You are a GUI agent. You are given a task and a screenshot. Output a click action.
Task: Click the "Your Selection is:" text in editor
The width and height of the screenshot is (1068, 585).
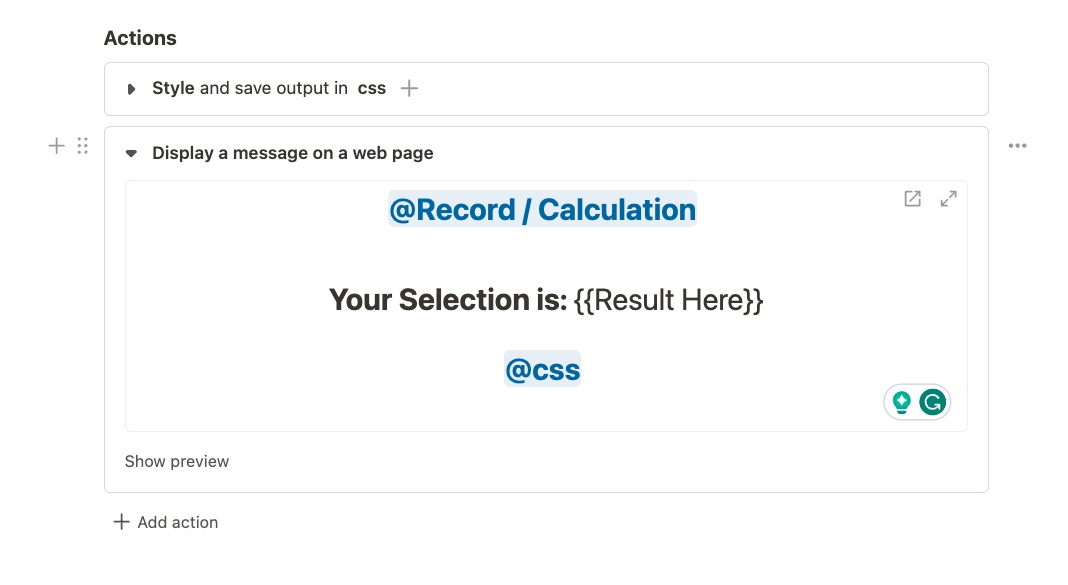(448, 299)
